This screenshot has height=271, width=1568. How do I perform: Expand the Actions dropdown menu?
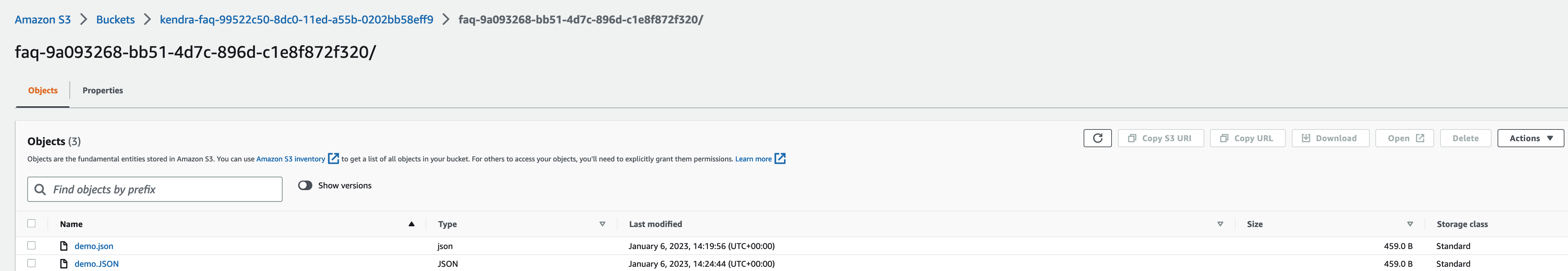[1530, 138]
